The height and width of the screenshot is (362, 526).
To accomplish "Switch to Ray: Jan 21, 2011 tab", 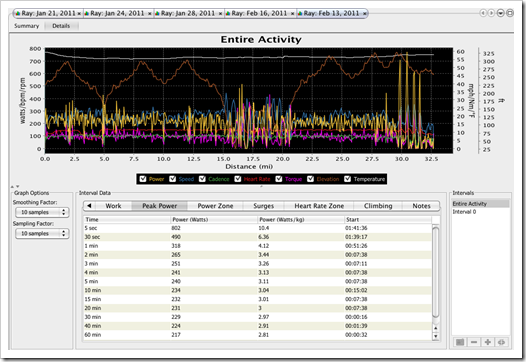I will coord(47,13).
